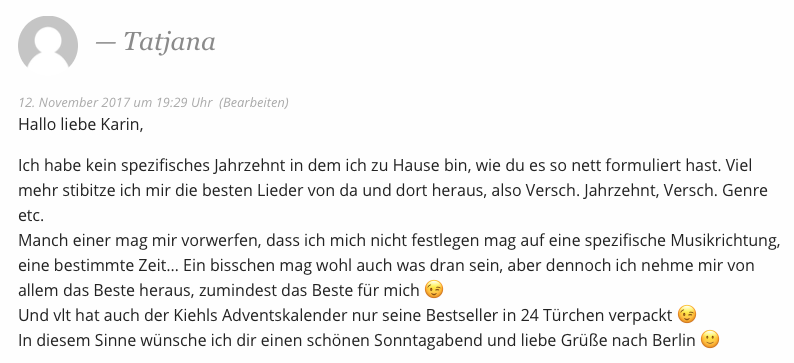This screenshot has height=363, width=794.
Task: Click Tatjana's gray avatar placeholder image
Action: 48,46
